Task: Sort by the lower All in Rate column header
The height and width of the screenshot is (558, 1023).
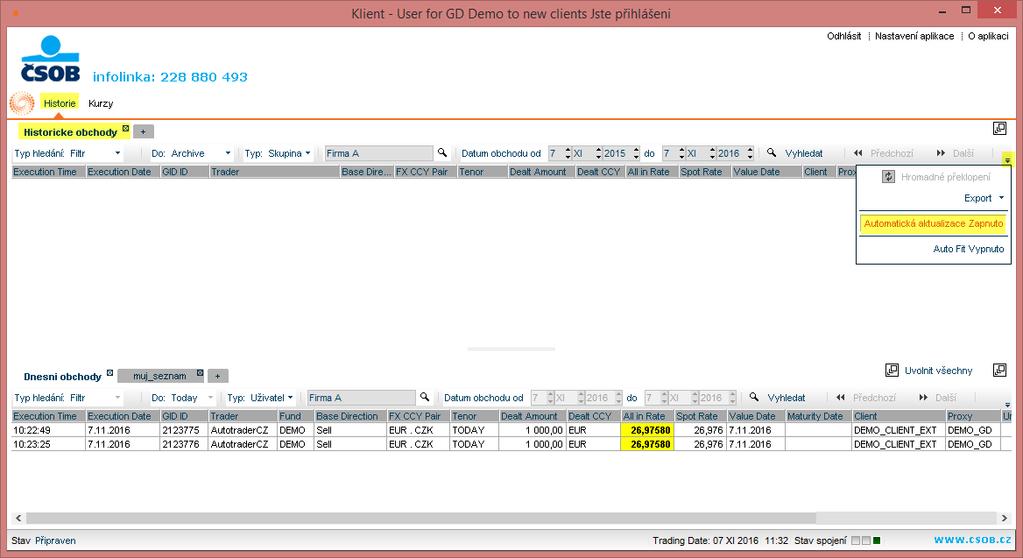Action: [646, 416]
